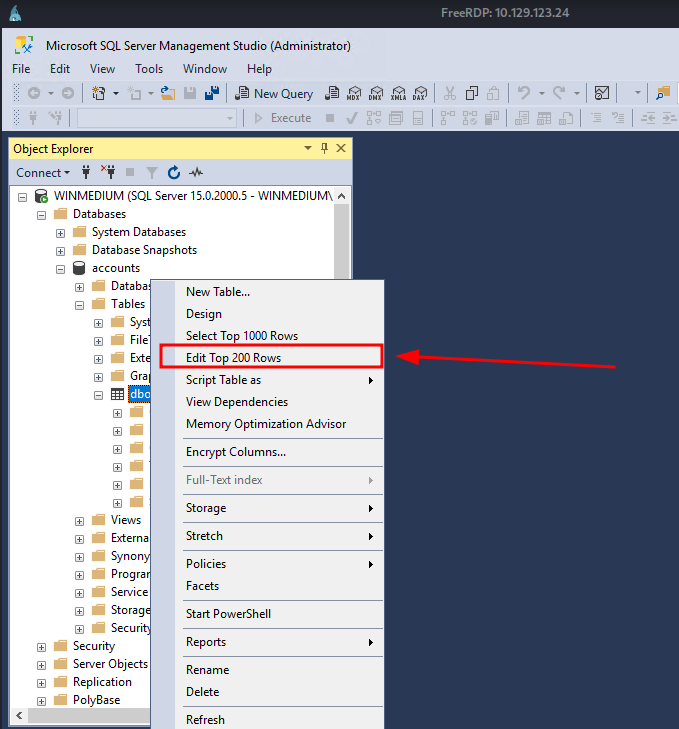Open the File menu

point(21,69)
